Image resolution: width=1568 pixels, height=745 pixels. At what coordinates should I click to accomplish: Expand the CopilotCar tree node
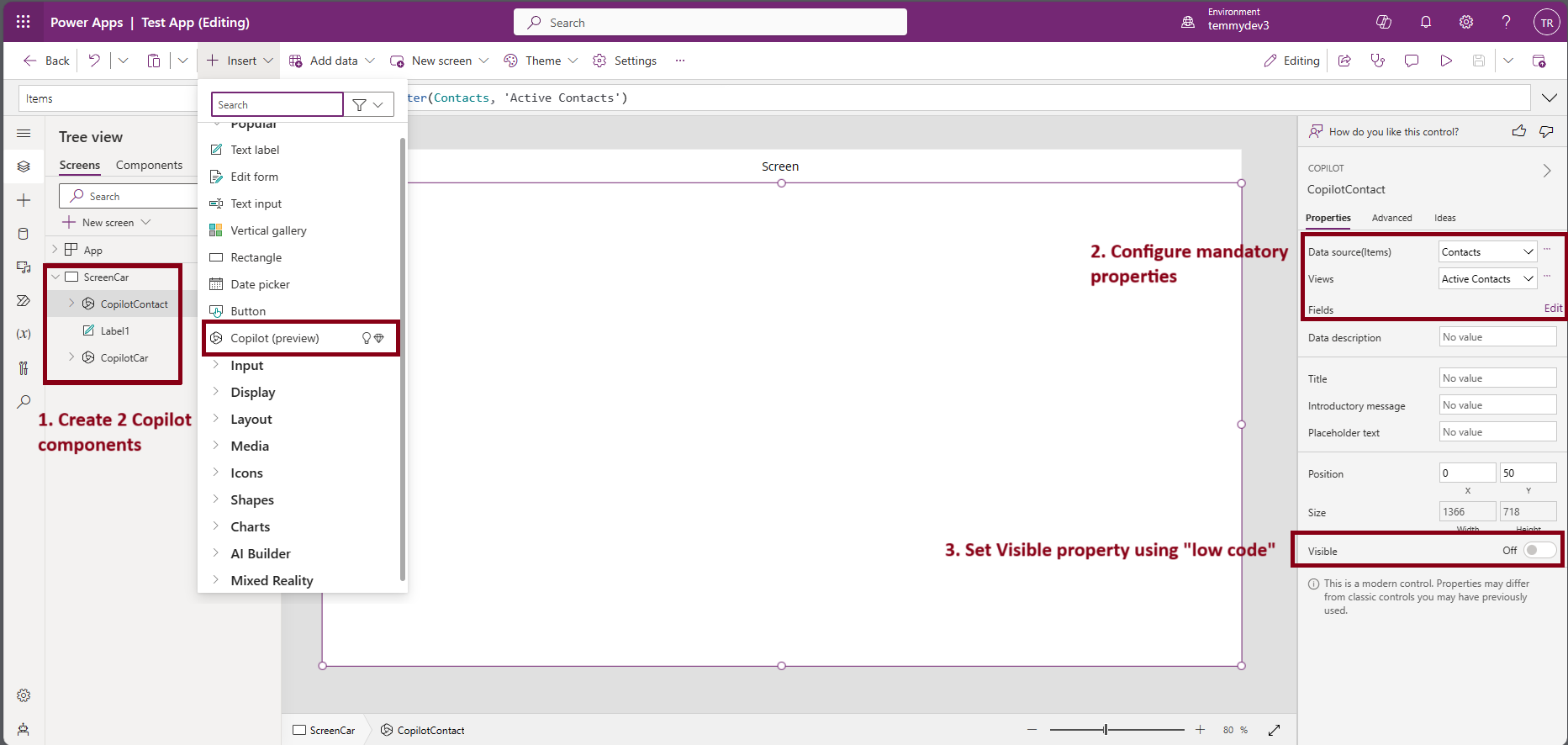(71, 357)
